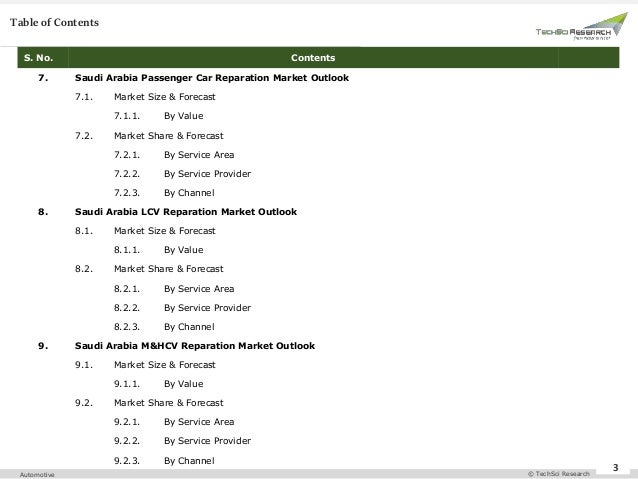This screenshot has width=638, height=479.
Task: Click 8.2.3 By Channel entry
Action: tap(189, 327)
